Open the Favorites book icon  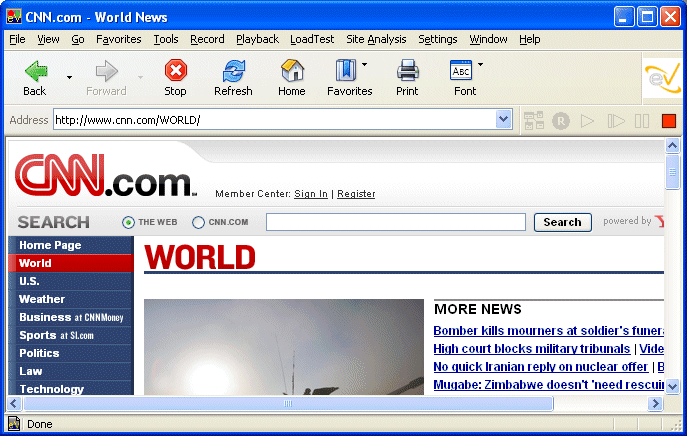[x=346, y=71]
